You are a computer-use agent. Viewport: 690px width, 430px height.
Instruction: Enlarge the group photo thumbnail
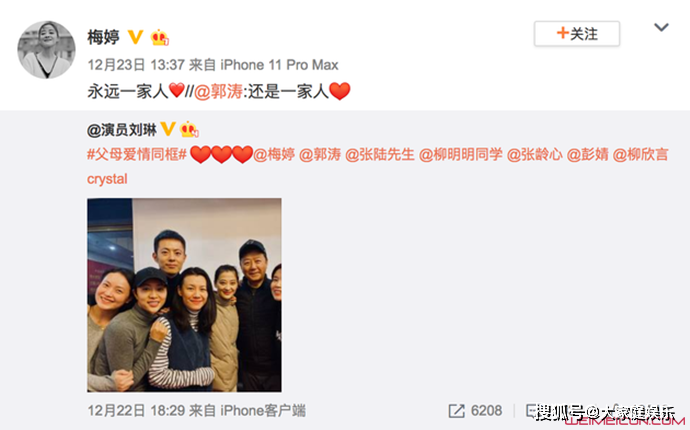[184, 295]
